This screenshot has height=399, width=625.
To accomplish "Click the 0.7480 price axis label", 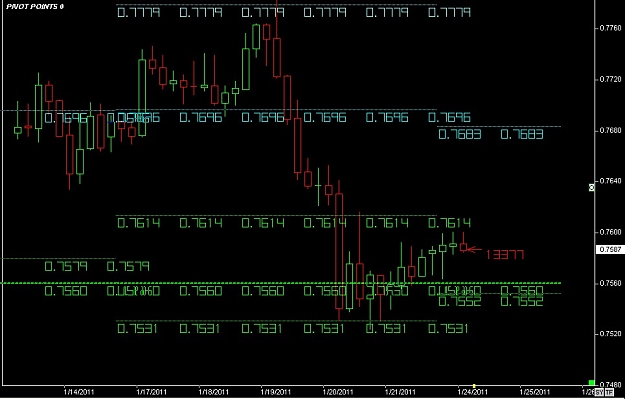I will [610, 385].
